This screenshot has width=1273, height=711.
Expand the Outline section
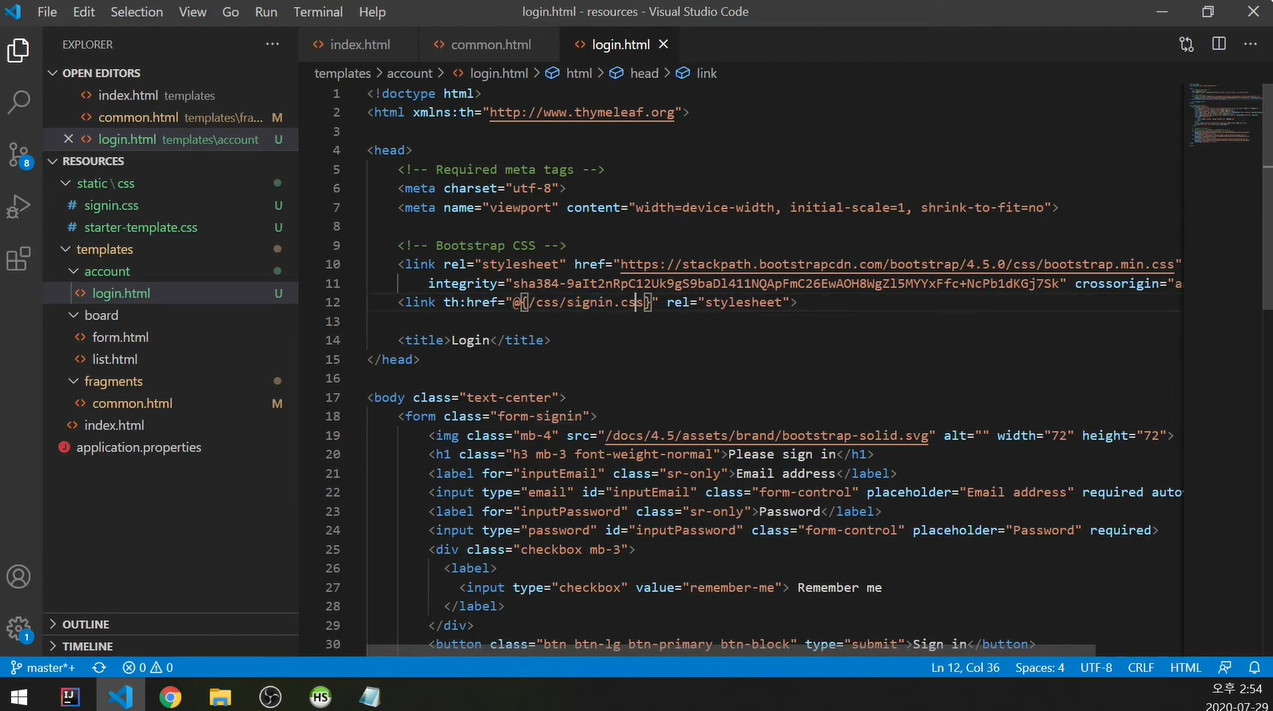click(x=170, y=624)
